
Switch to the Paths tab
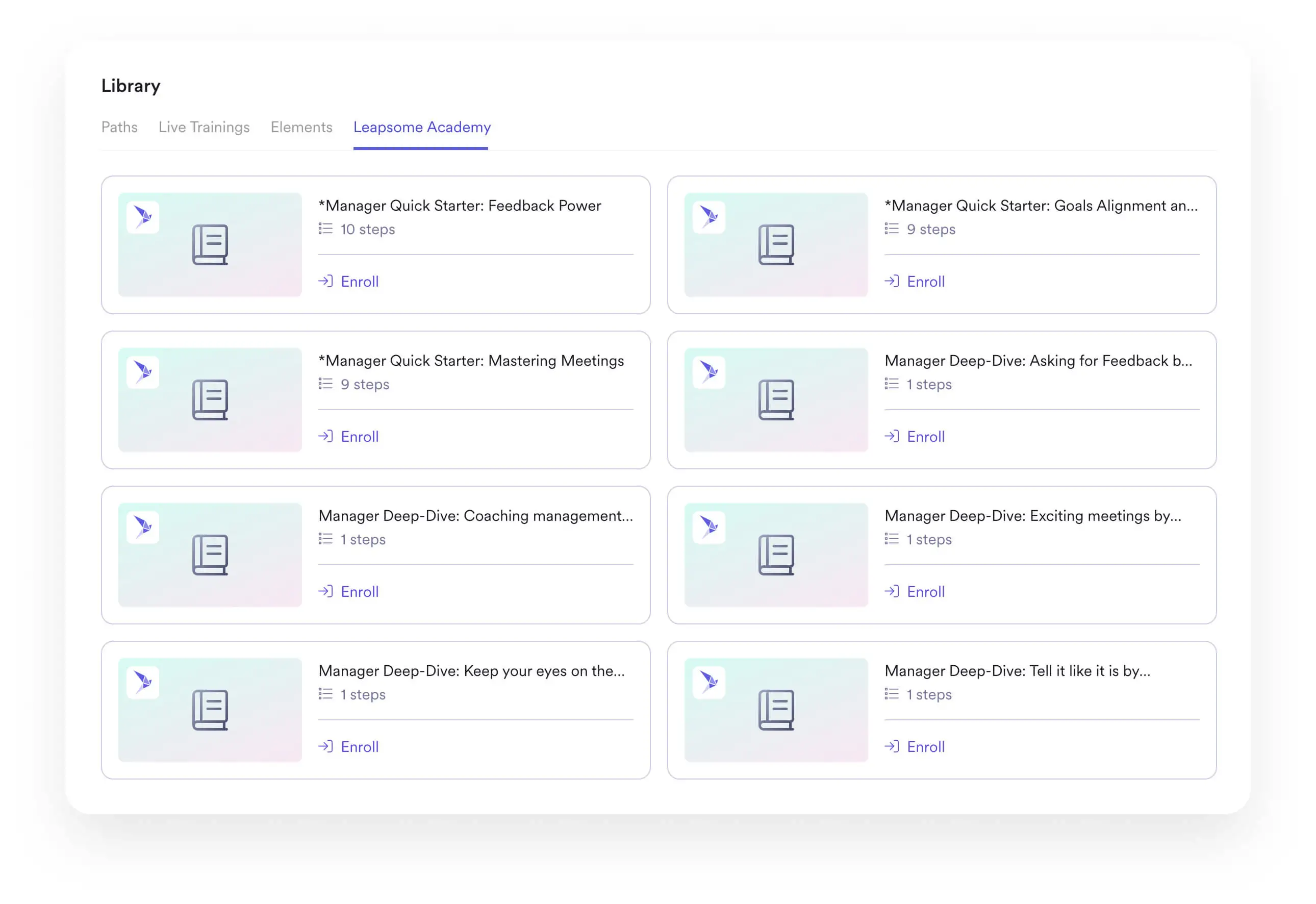point(119,127)
